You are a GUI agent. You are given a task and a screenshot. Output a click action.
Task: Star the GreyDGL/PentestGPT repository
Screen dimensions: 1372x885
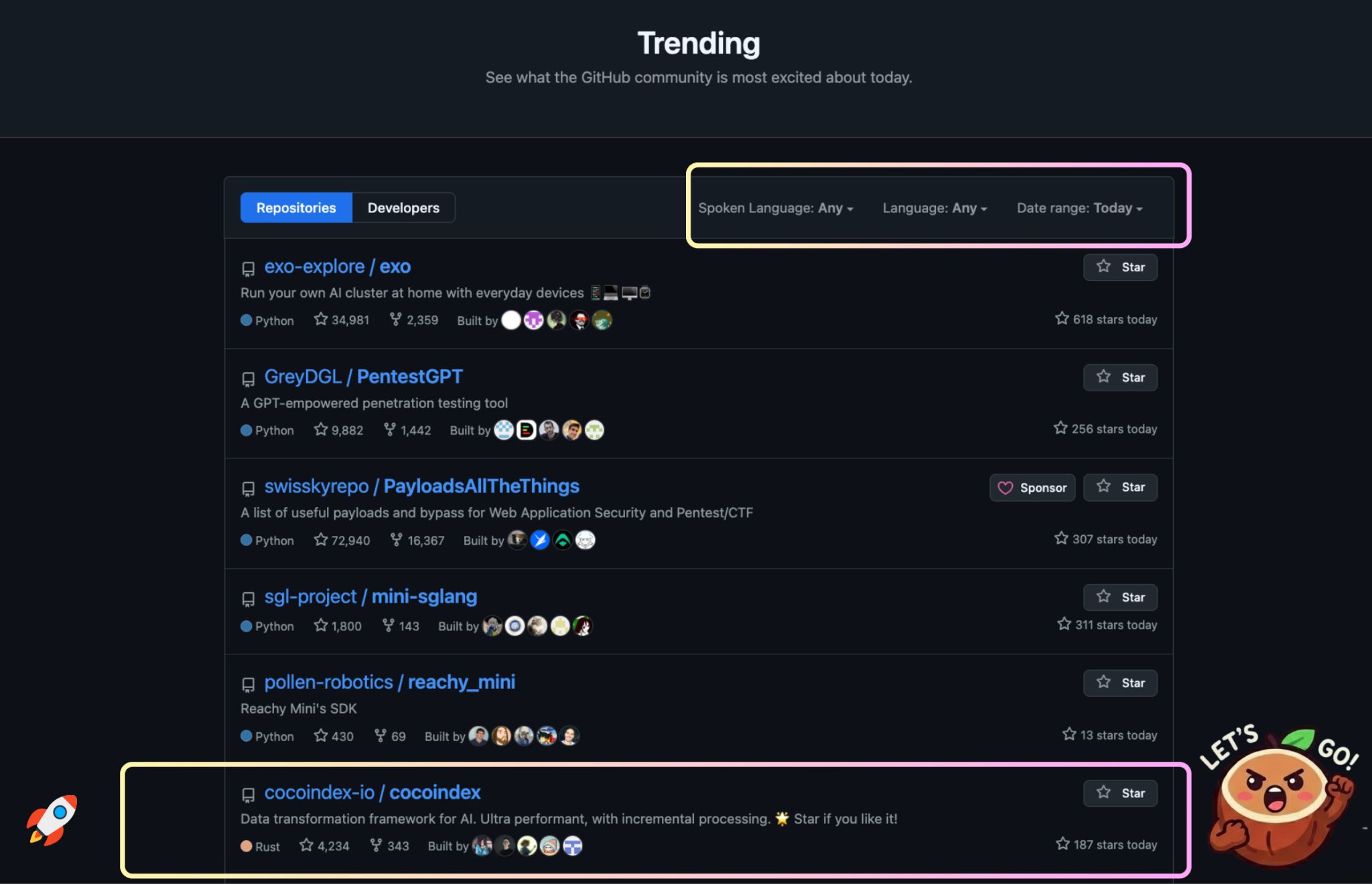point(1120,377)
